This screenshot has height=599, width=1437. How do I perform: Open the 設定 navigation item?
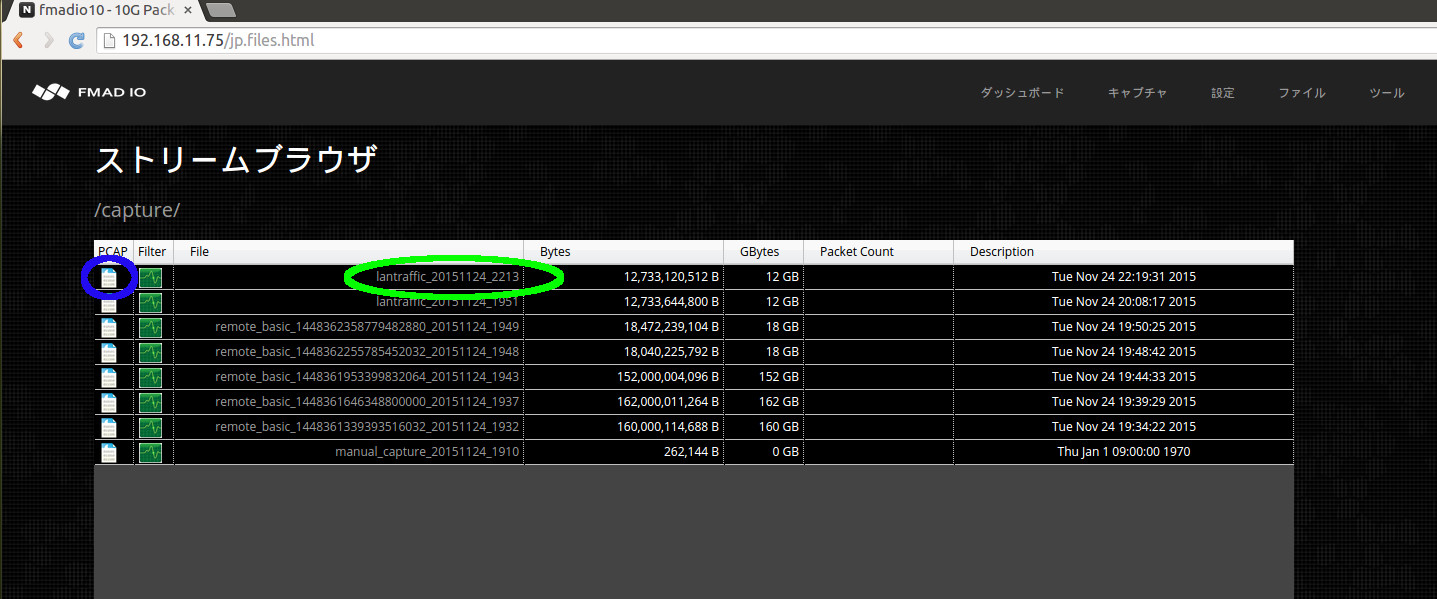(x=1222, y=92)
